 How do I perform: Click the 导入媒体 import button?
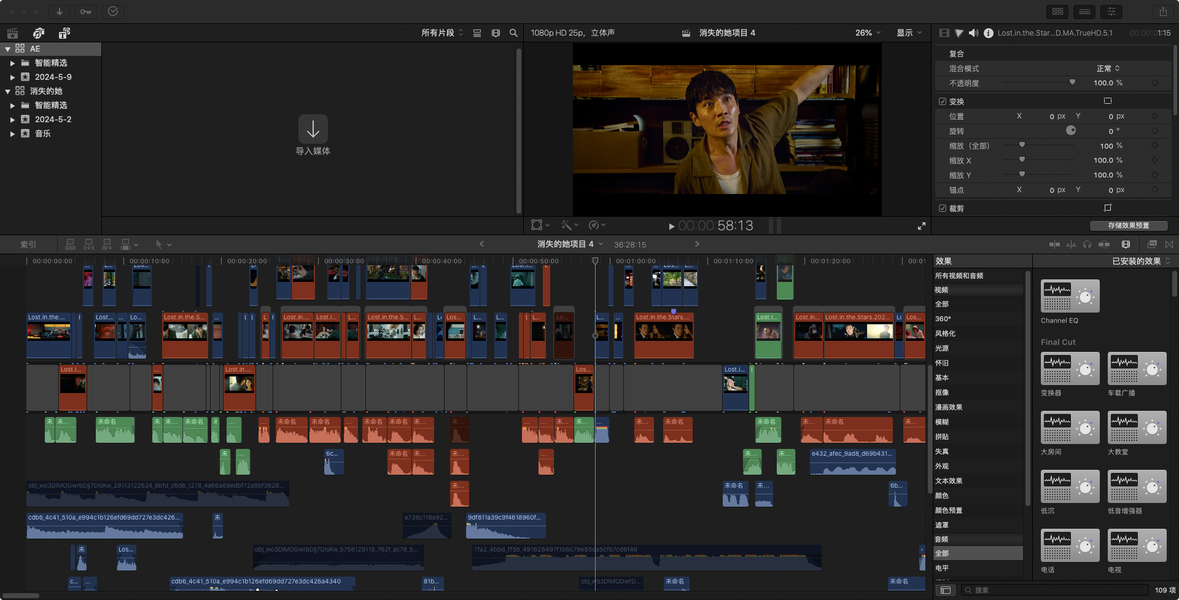coord(313,135)
